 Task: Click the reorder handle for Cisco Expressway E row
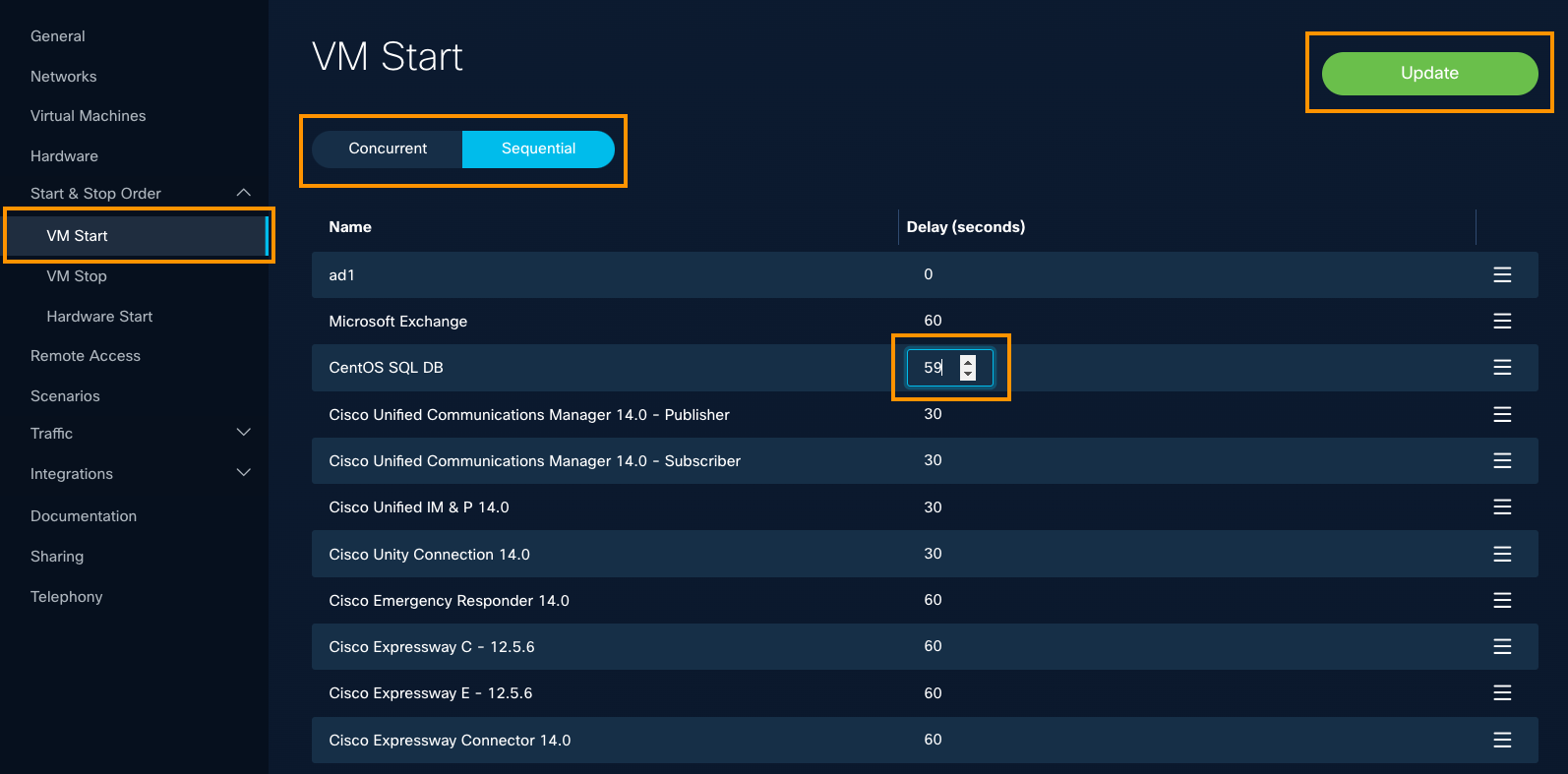click(x=1502, y=692)
